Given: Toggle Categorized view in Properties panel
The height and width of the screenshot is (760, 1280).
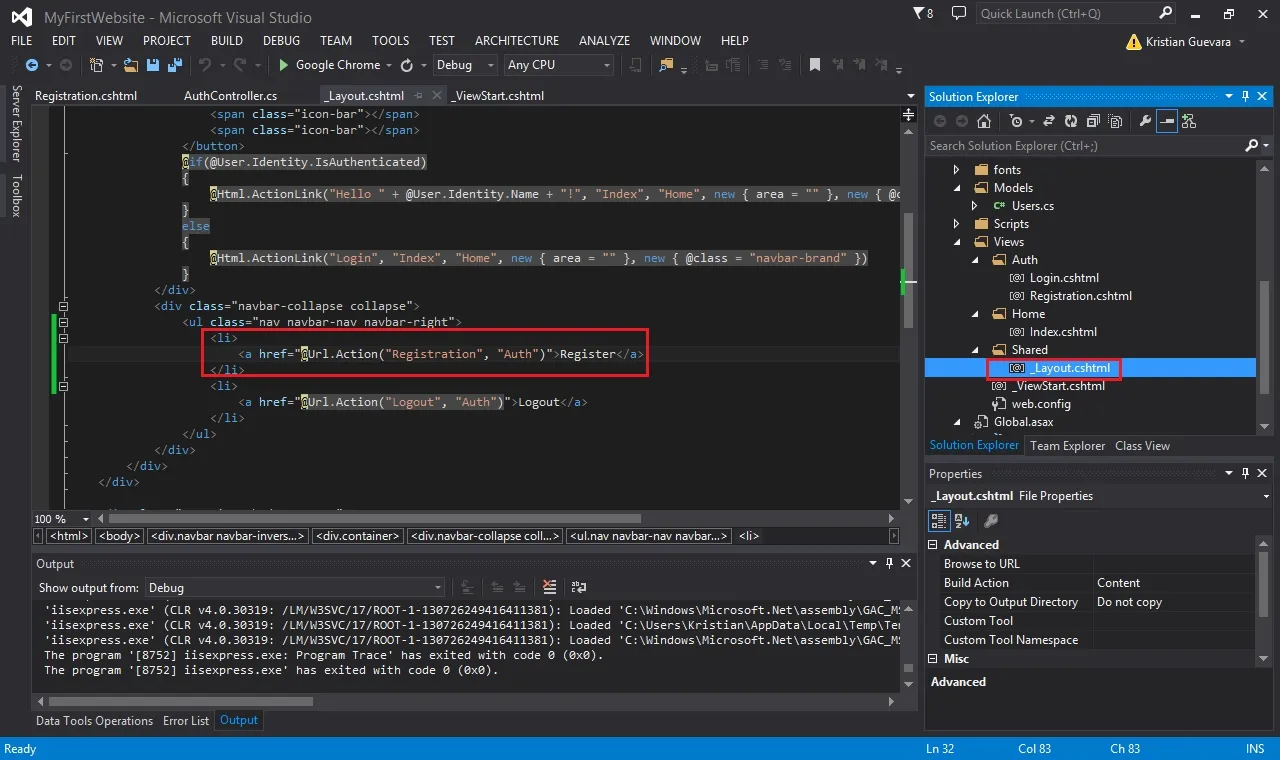Looking at the screenshot, I should 939,520.
